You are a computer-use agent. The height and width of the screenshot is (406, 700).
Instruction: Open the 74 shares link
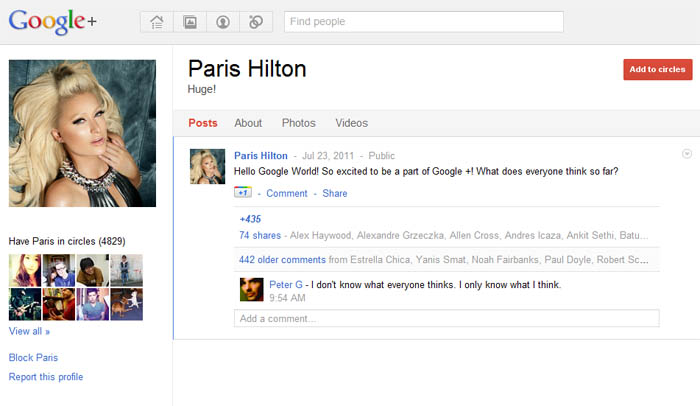(x=260, y=235)
